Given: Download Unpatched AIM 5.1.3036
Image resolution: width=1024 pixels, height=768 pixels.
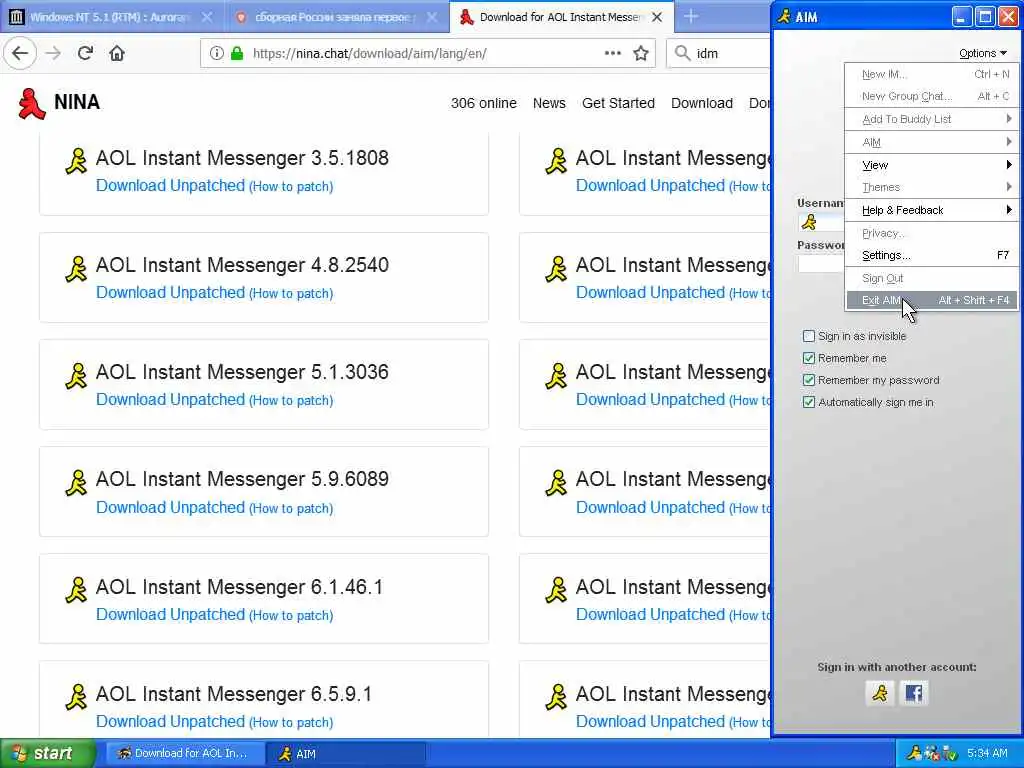Looking at the screenshot, I should coord(170,400).
